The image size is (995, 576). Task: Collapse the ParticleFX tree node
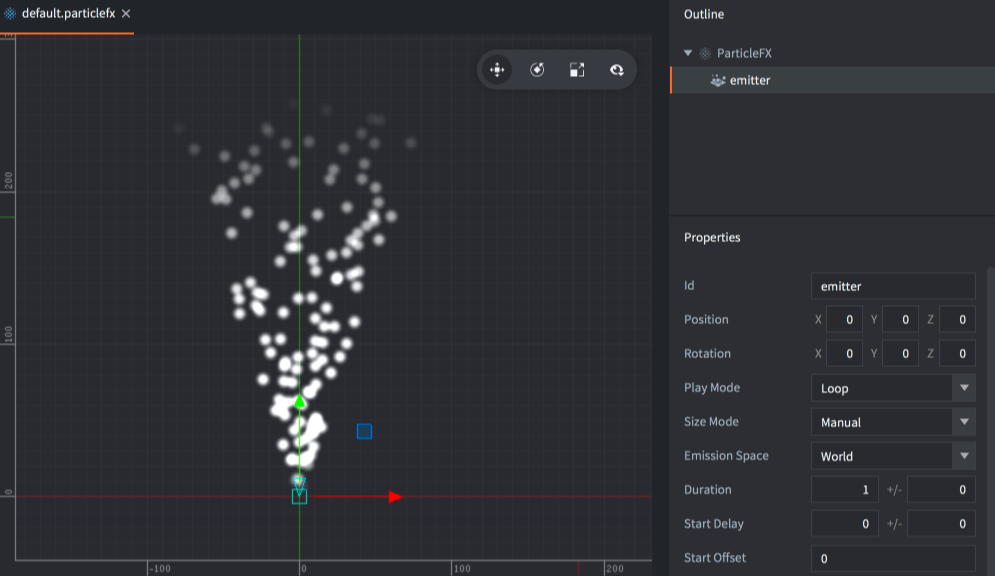click(688, 54)
